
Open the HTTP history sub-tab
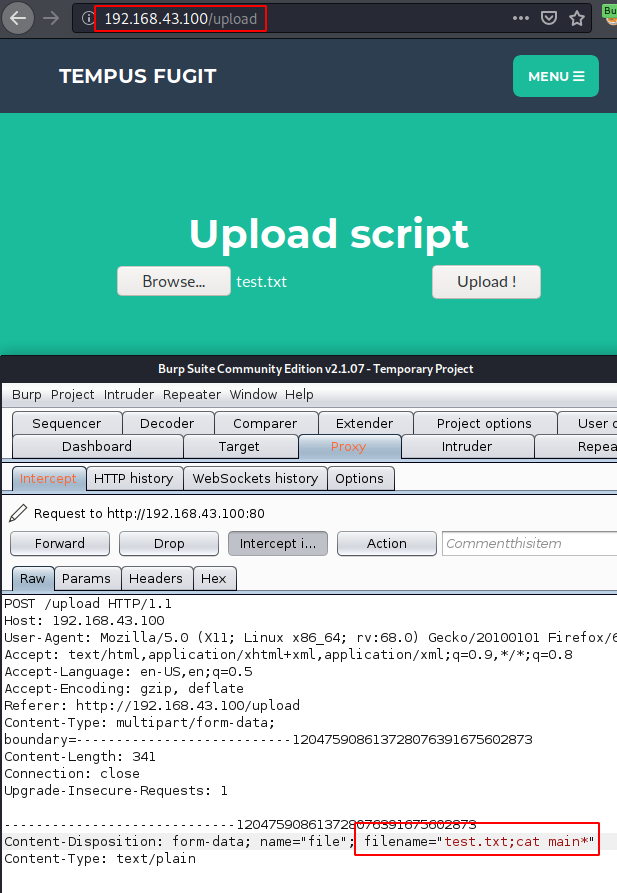134,478
